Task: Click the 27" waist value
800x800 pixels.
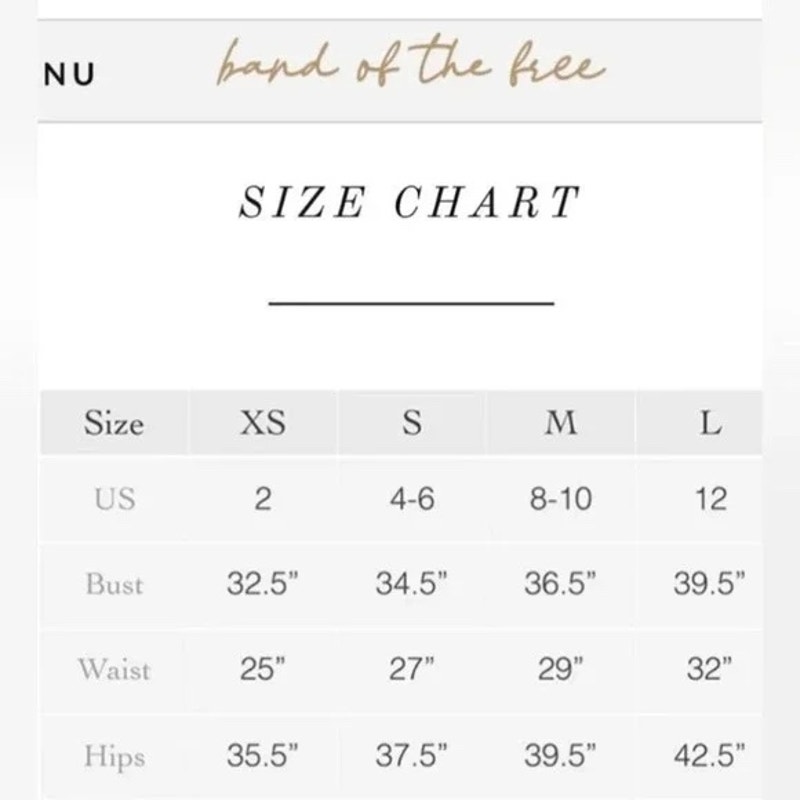Action: [411, 669]
